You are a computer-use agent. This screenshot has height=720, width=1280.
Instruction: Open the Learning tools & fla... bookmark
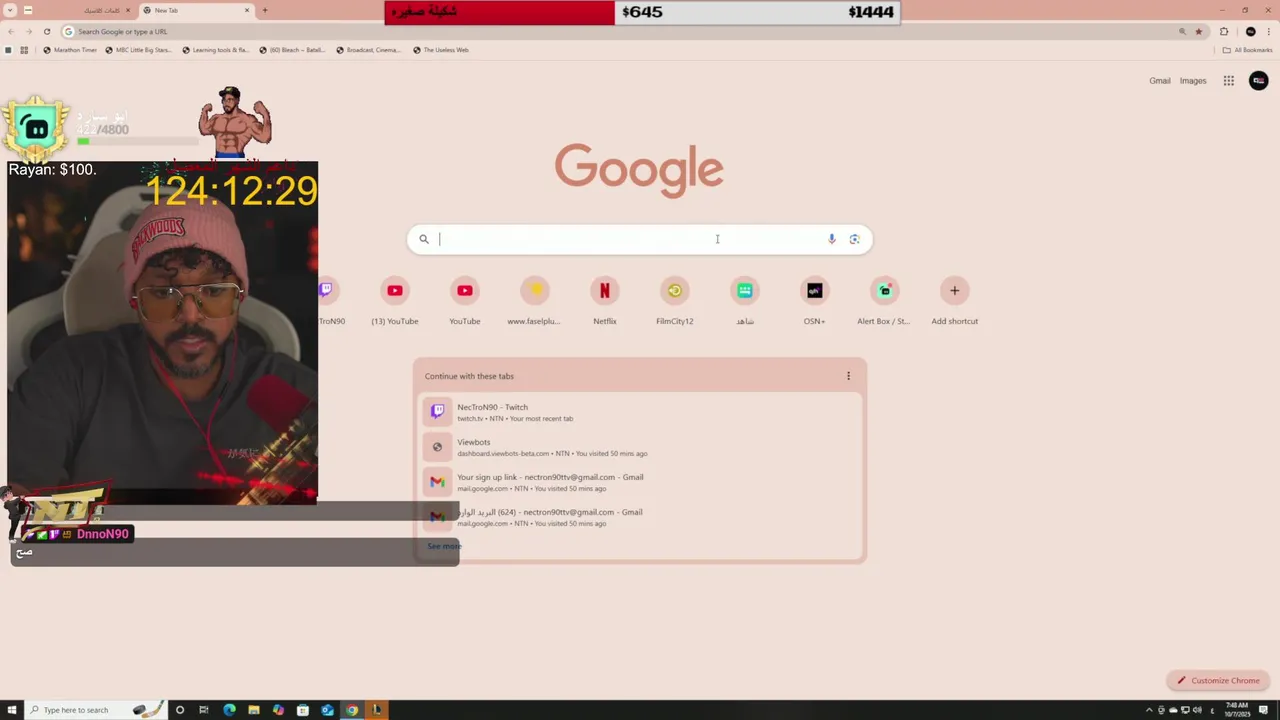215,50
